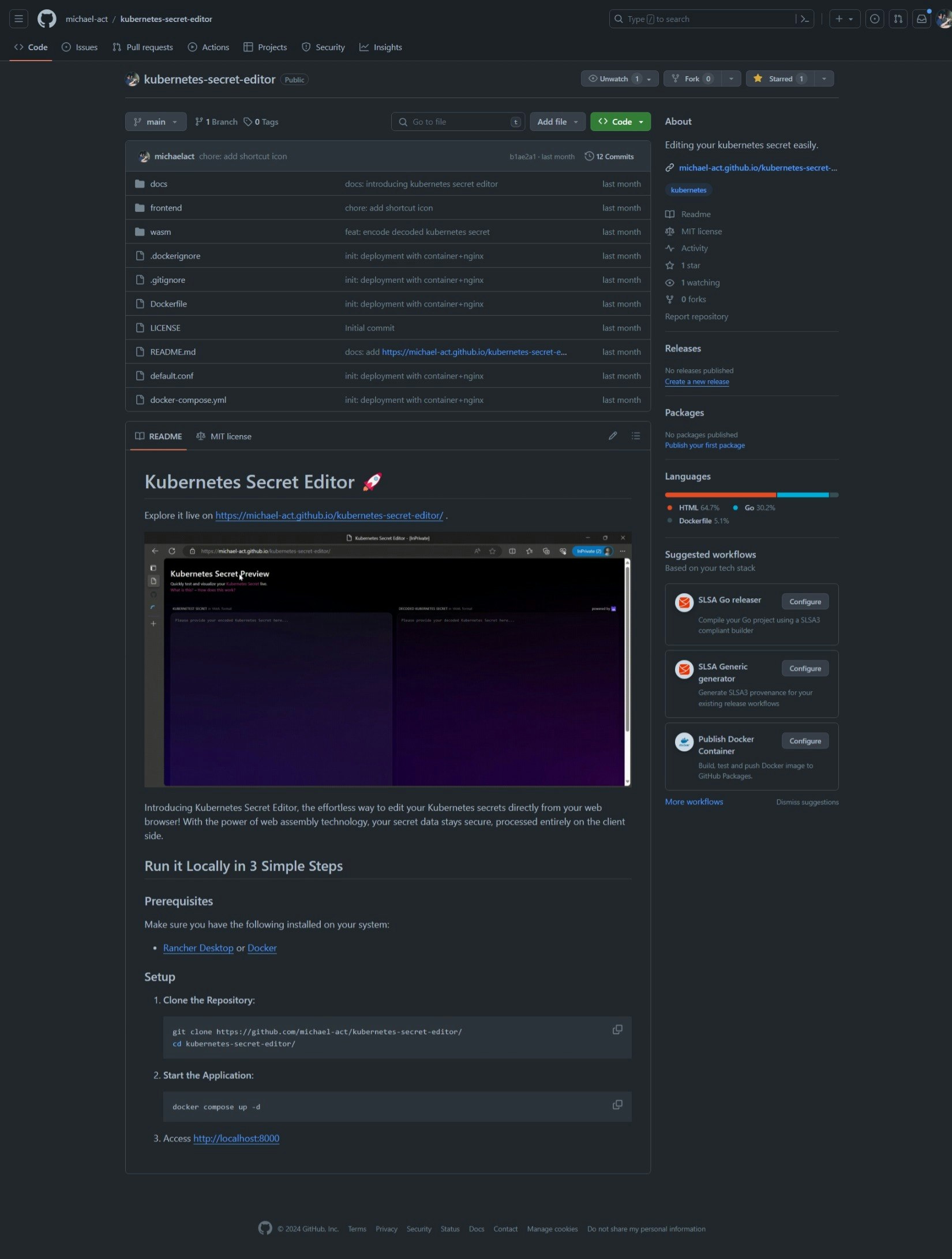Open the http://localhost:8000 link

click(x=236, y=1138)
